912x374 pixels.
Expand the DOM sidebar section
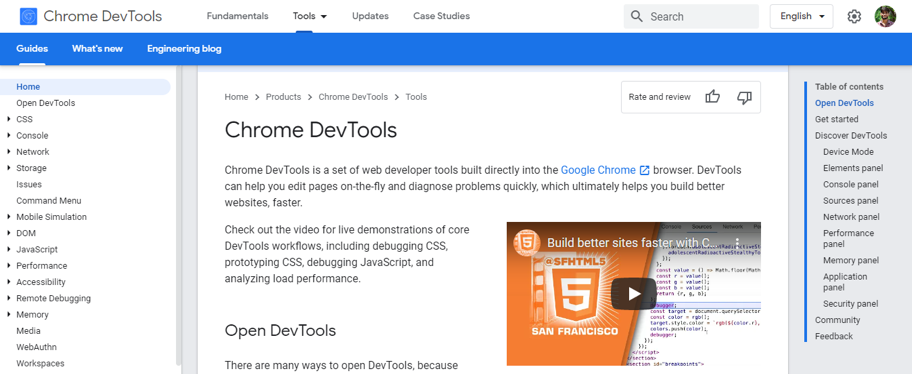(9, 233)
